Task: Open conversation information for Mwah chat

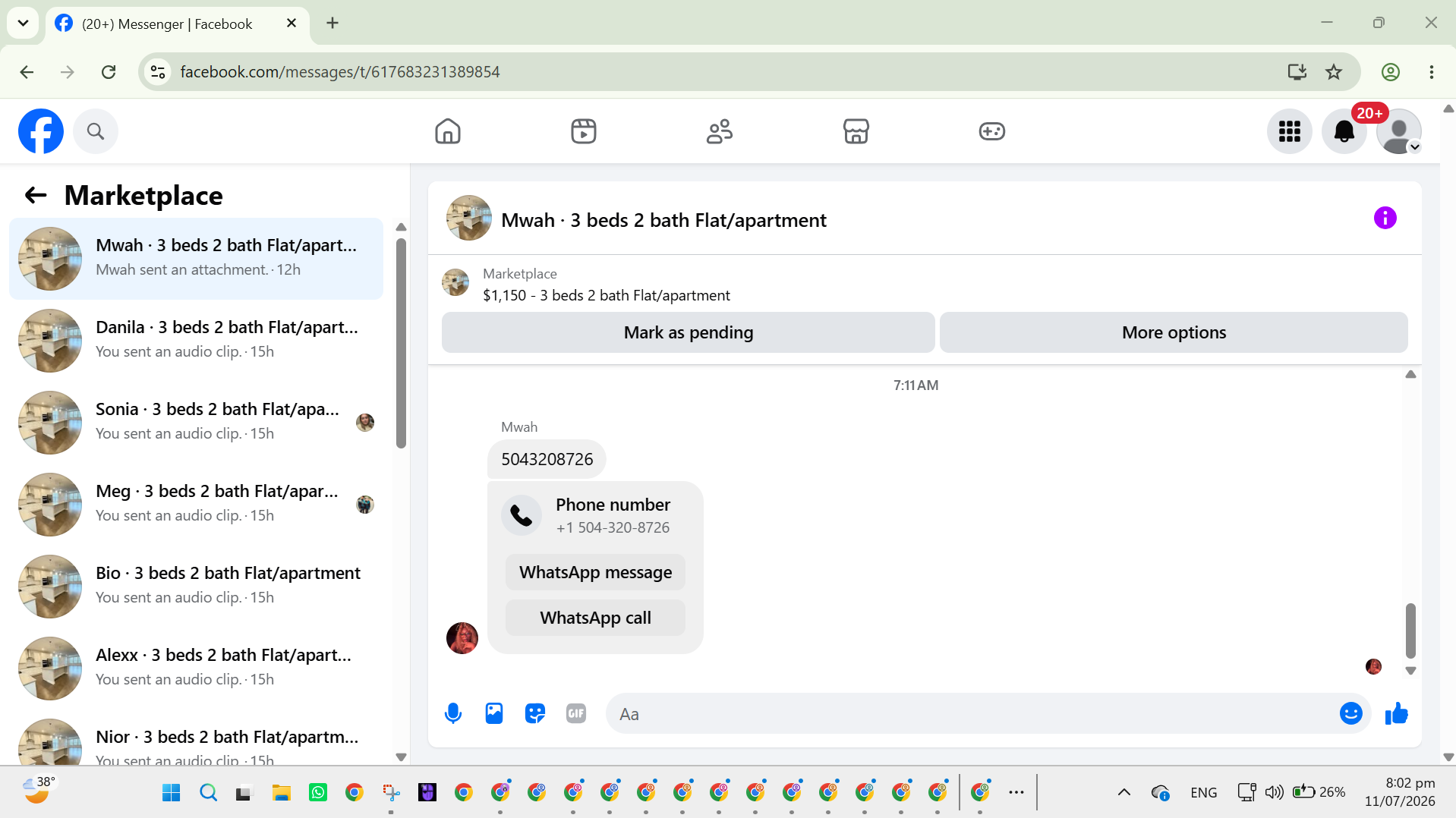Action: 1385,218
